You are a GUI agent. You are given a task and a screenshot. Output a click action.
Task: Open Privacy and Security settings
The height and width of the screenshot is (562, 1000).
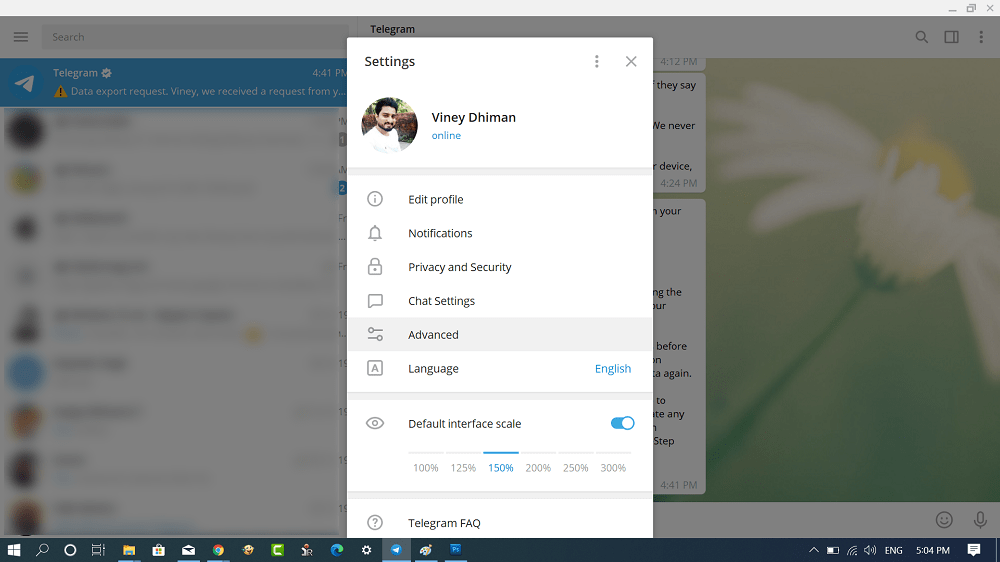(x=500, y=267)
